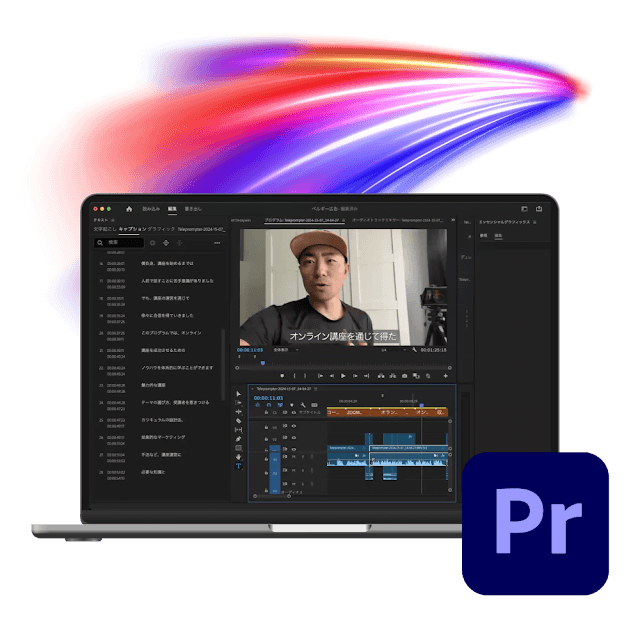
Task: Open the エッセンシャルグラフィックス panel menu
Action: click(535, 222)
